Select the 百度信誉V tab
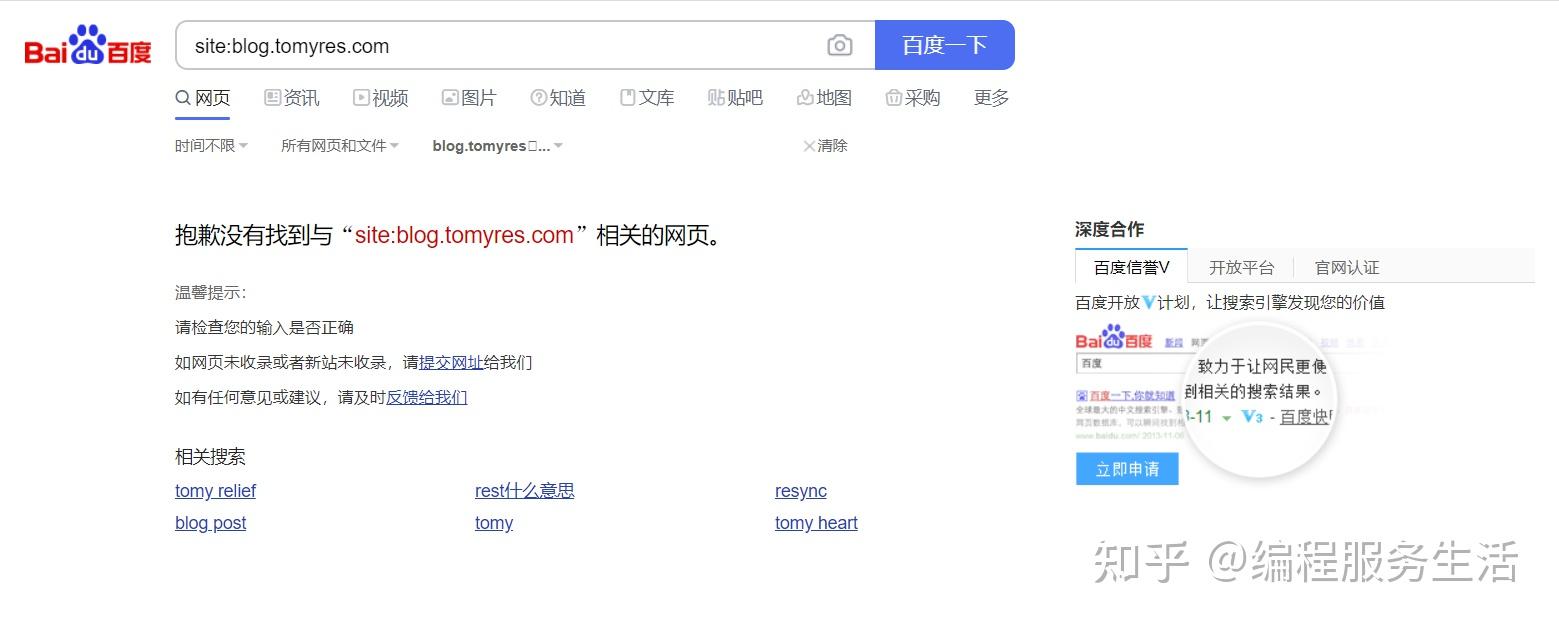The height and width of the screenshot is (626, 1559). [1131, 267]
